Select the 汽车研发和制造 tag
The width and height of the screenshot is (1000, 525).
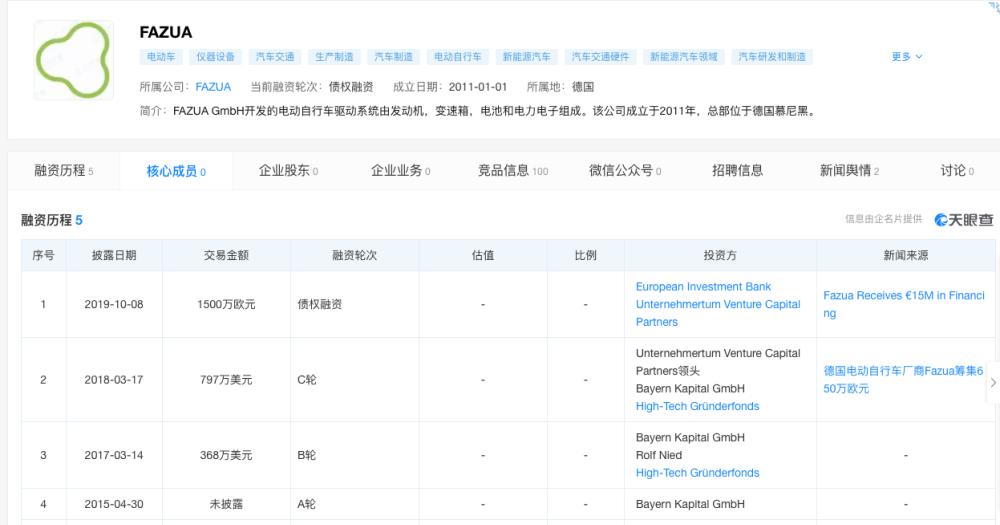click(x=772, y=57)
